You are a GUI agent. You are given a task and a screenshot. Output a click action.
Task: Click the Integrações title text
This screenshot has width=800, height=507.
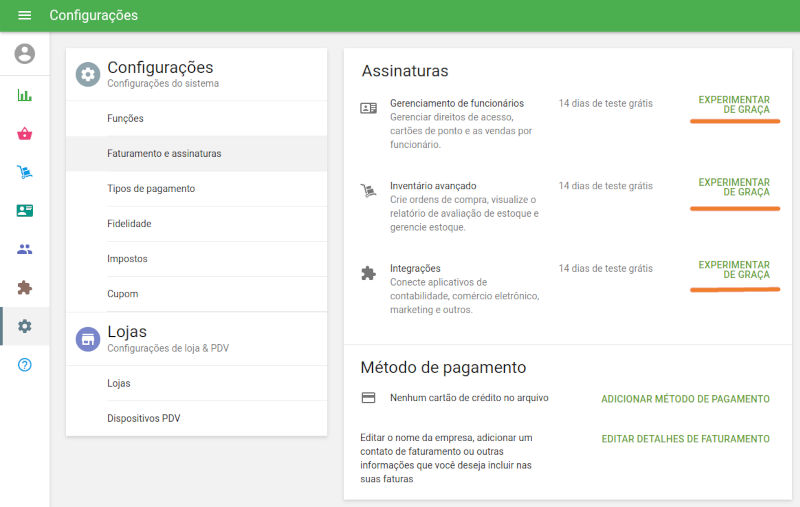point(415,268)
